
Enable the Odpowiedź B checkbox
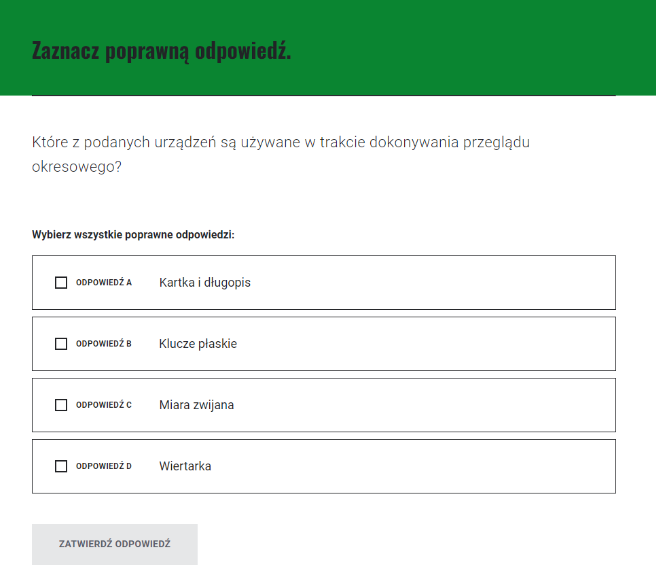pyautogui.click(x=61, y=344)
